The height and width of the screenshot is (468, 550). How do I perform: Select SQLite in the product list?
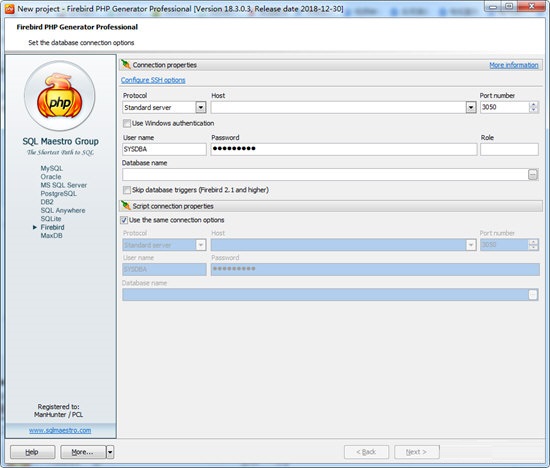[51, 219]
